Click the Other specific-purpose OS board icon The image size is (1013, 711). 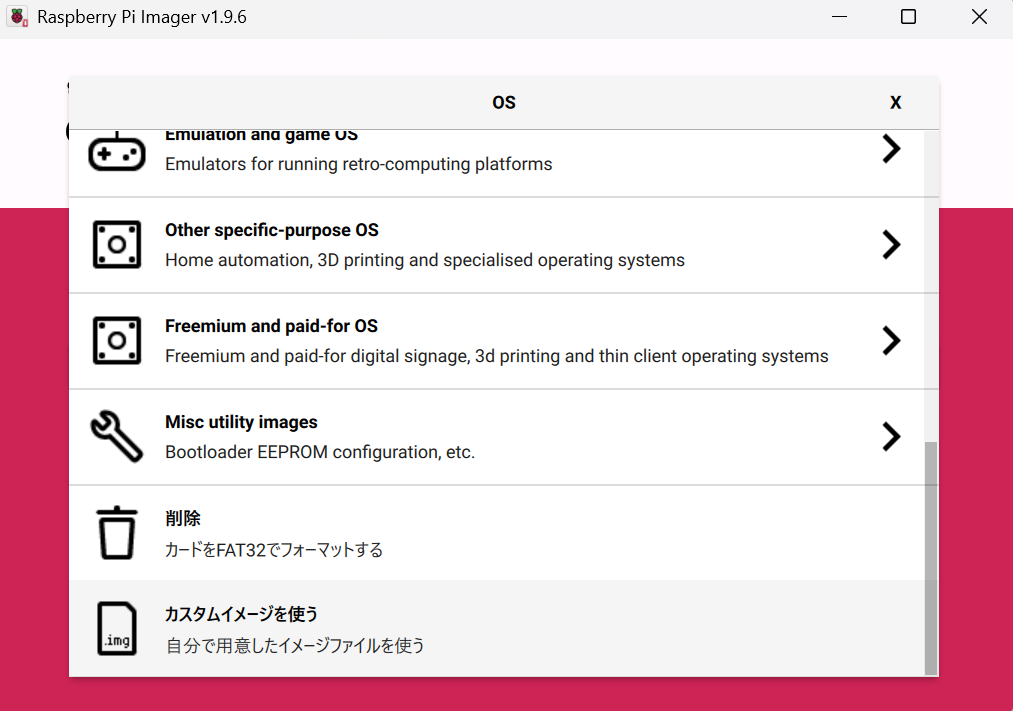tap(117, 245)
